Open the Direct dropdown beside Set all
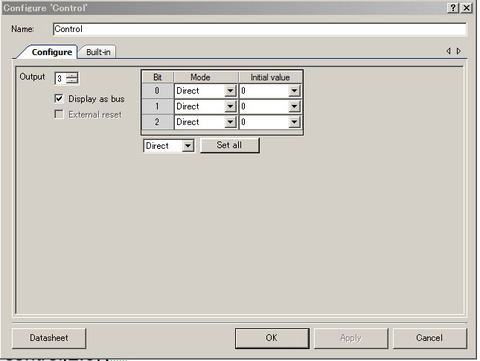The height and width of the screenshot is (361, 480). point(188,146)
